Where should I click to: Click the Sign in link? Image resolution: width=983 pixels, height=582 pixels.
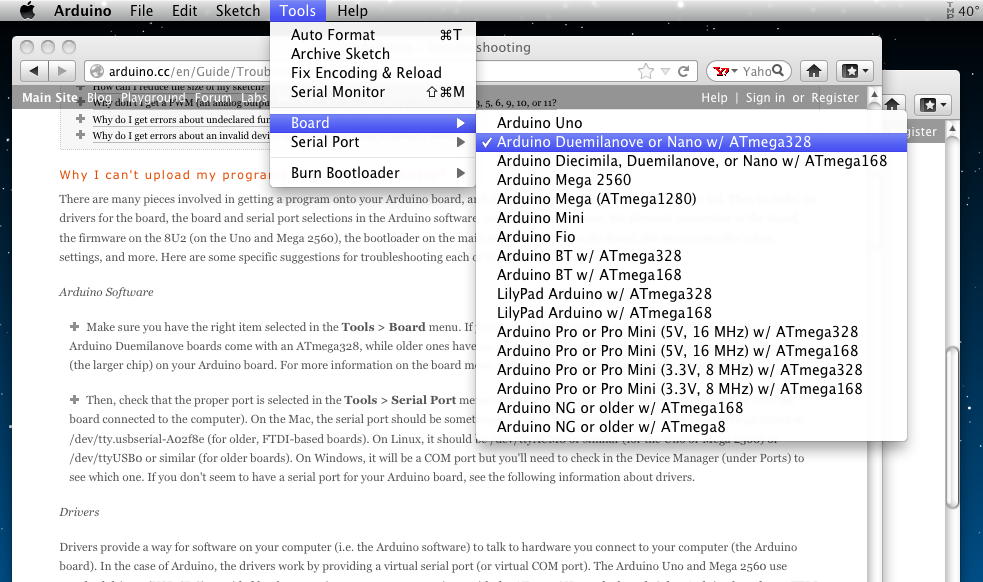coord(765,97)
